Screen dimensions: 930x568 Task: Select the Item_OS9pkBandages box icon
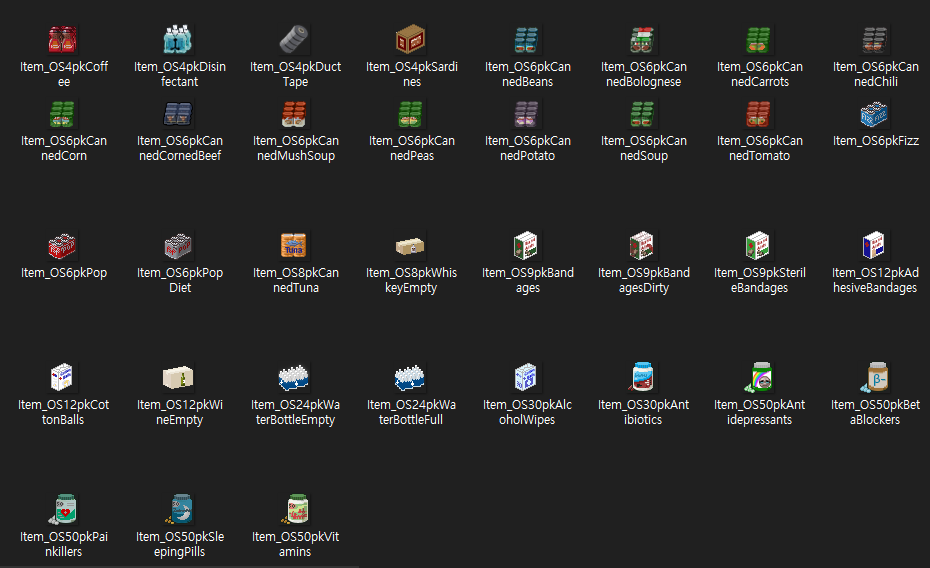point(526,245)
